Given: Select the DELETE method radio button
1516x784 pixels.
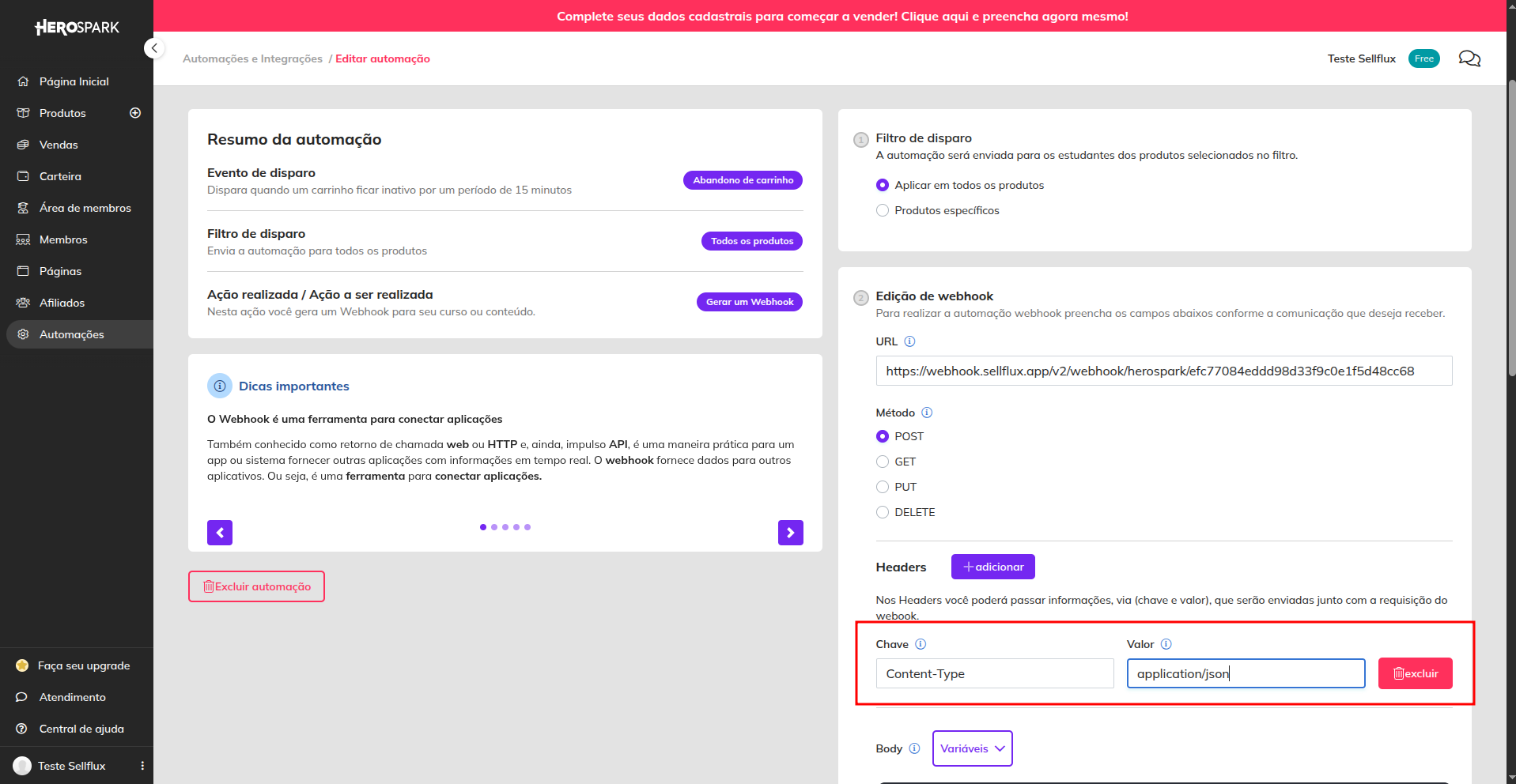Looking at the screenshot, I should point(883,512).
